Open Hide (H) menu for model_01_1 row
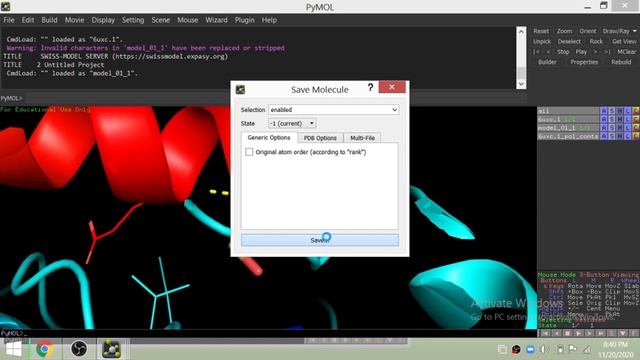The height and width of the screenshot is (360, 640). click(620, 128)
